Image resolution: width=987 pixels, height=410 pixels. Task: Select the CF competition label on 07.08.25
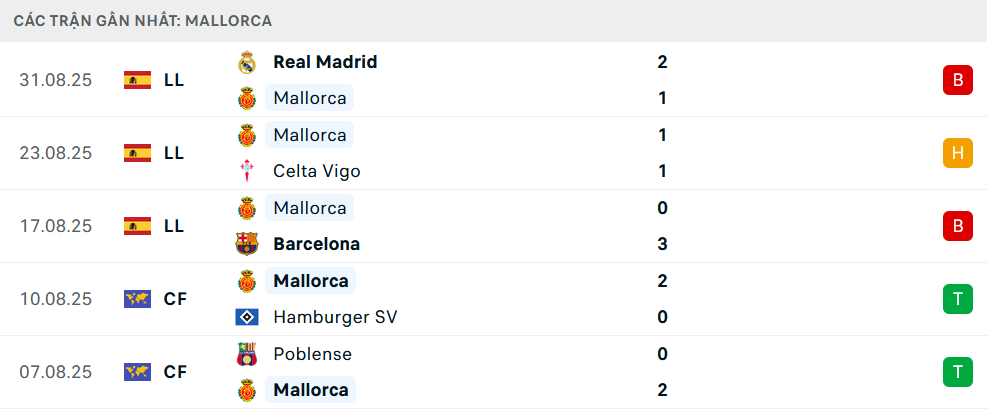(175, 372)
